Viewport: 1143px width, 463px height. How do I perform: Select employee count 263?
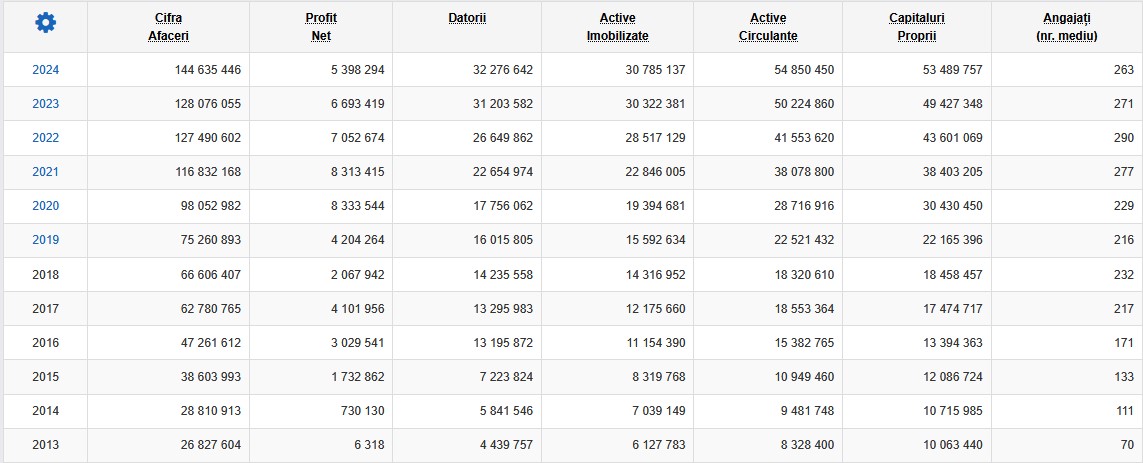(x=1124, y=70)
